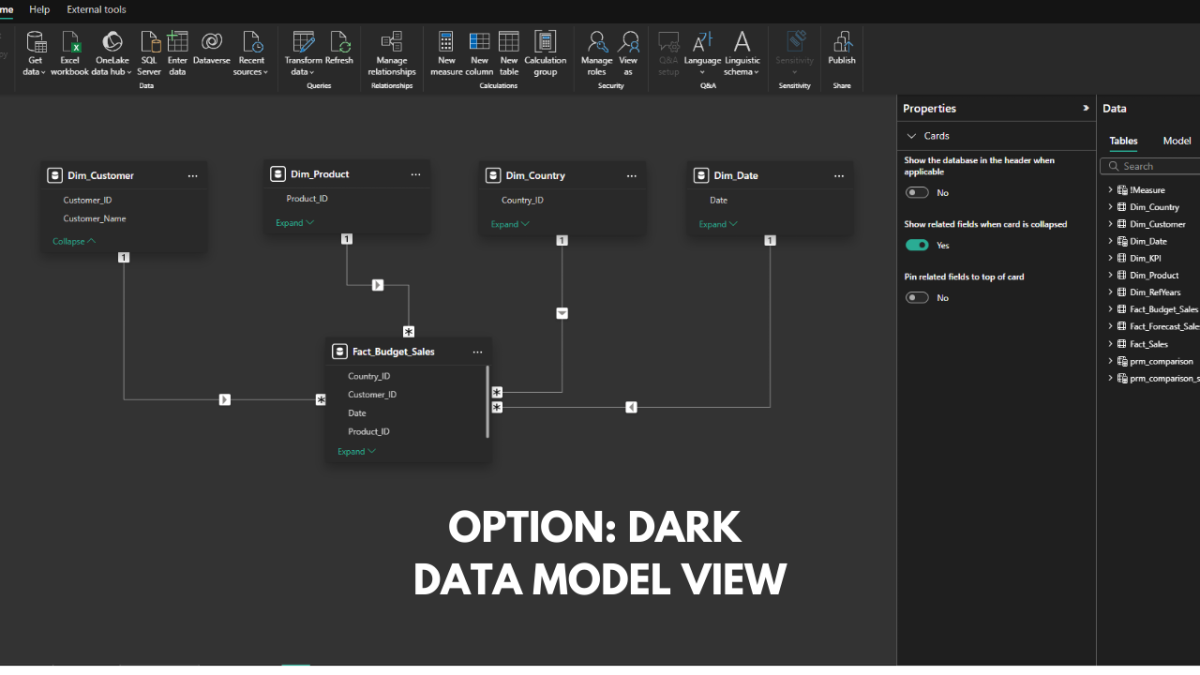Switch to the Model tab

(x=1176, y=141)
